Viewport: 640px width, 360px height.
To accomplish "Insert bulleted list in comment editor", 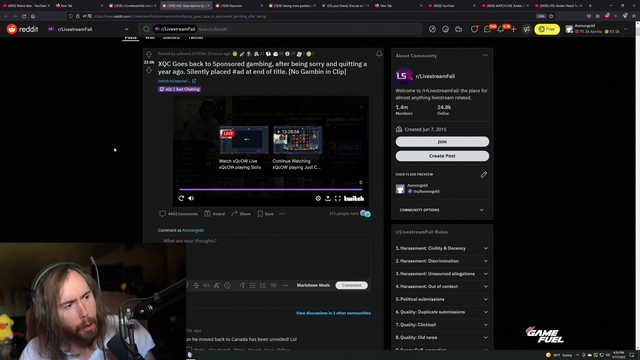I will pyautogui.click(x=253, y=285).
